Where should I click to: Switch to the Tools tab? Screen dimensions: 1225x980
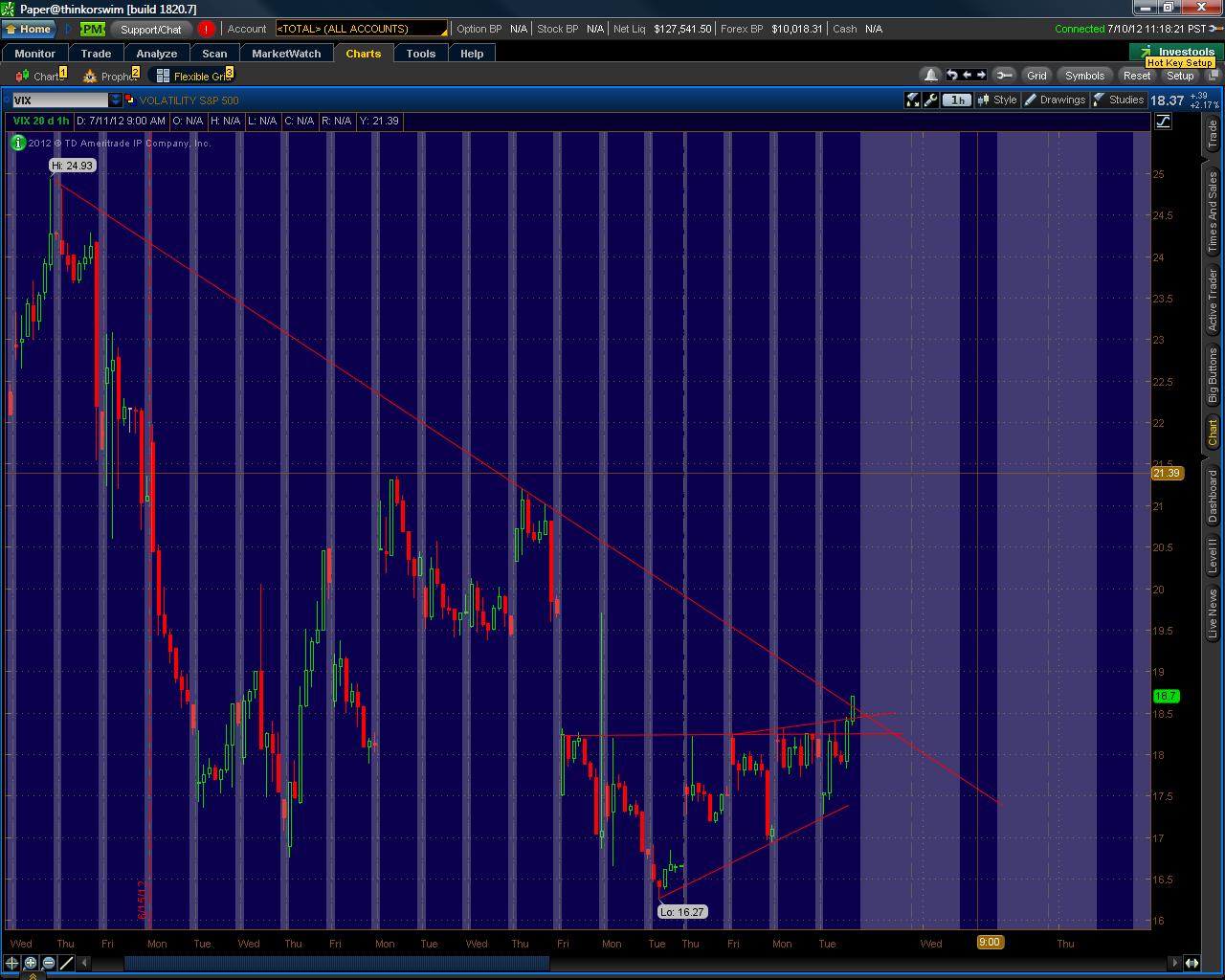tap(420, 54)
